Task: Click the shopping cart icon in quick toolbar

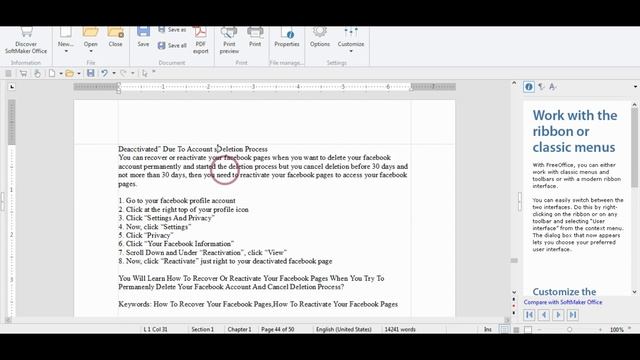Action: tap(23, 73)
